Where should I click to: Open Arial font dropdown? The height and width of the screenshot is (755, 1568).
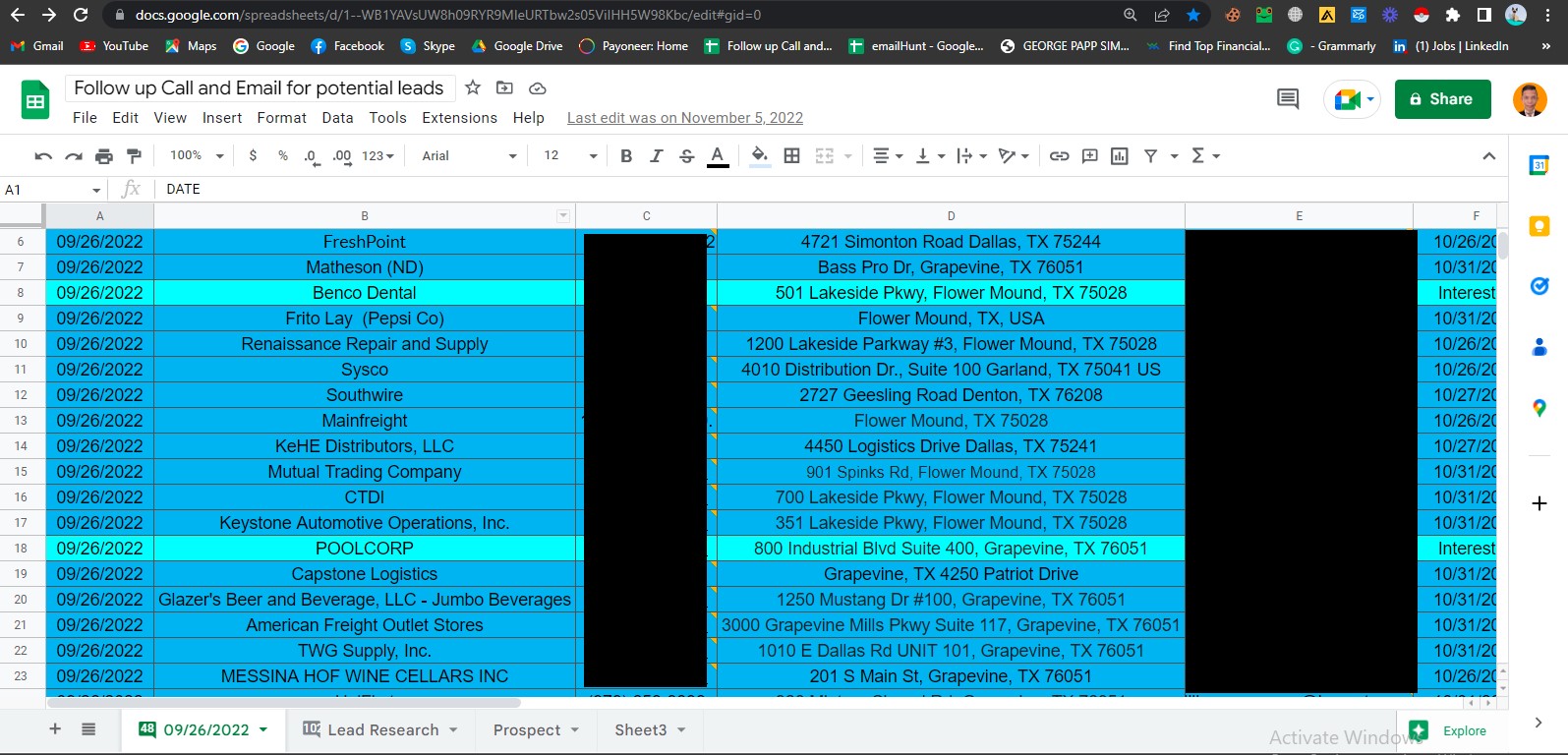(x=469, y=156)
